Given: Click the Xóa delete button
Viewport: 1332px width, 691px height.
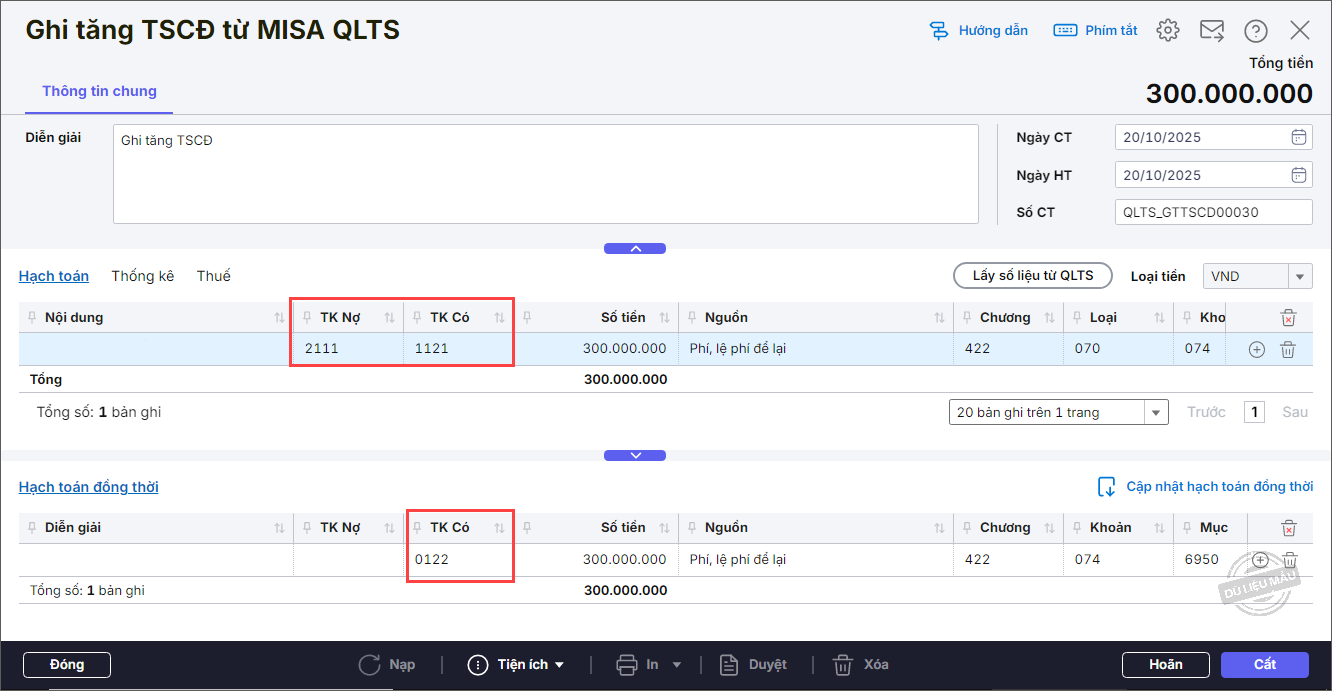Looking at the screenshot, I should click(x=861, y=665).
